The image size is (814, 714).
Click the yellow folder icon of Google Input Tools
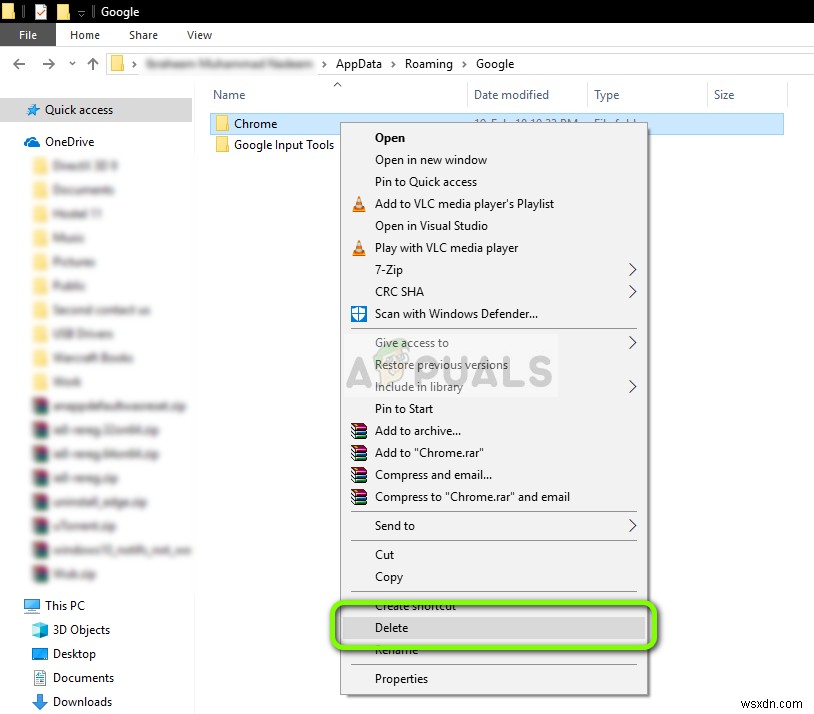tap(221, 145)
